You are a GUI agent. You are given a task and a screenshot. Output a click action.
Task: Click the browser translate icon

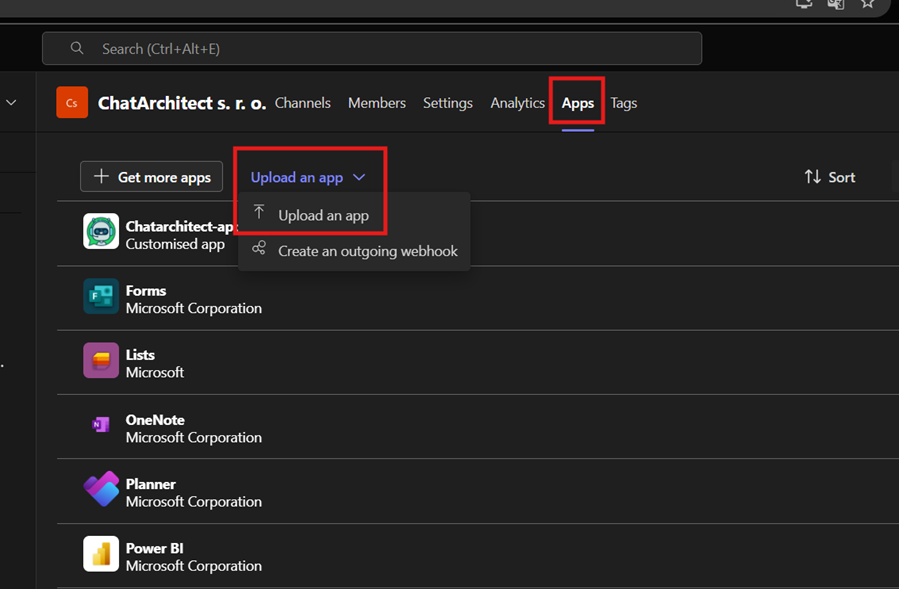click(x=836, y=4)
